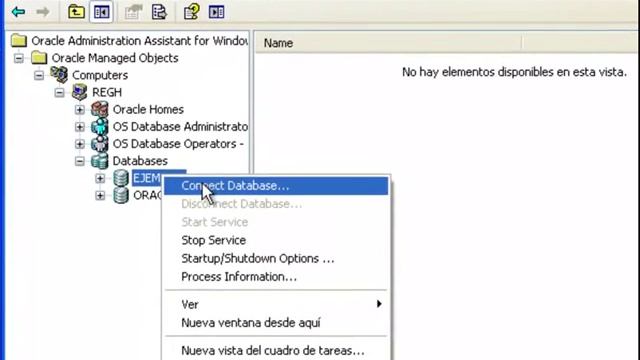
Task: Click the Export list toolbar icon
Action: (159, 12)
